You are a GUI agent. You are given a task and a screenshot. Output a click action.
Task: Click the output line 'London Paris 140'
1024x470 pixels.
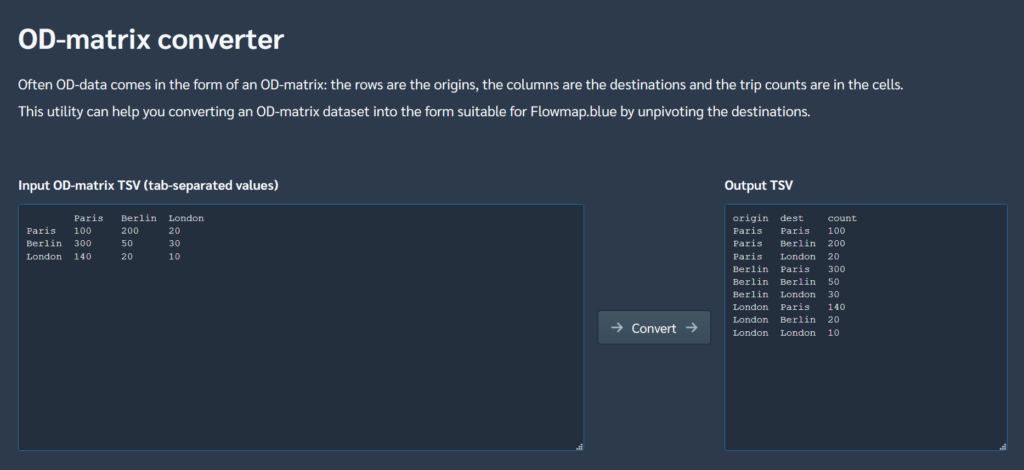coord(788,307)
